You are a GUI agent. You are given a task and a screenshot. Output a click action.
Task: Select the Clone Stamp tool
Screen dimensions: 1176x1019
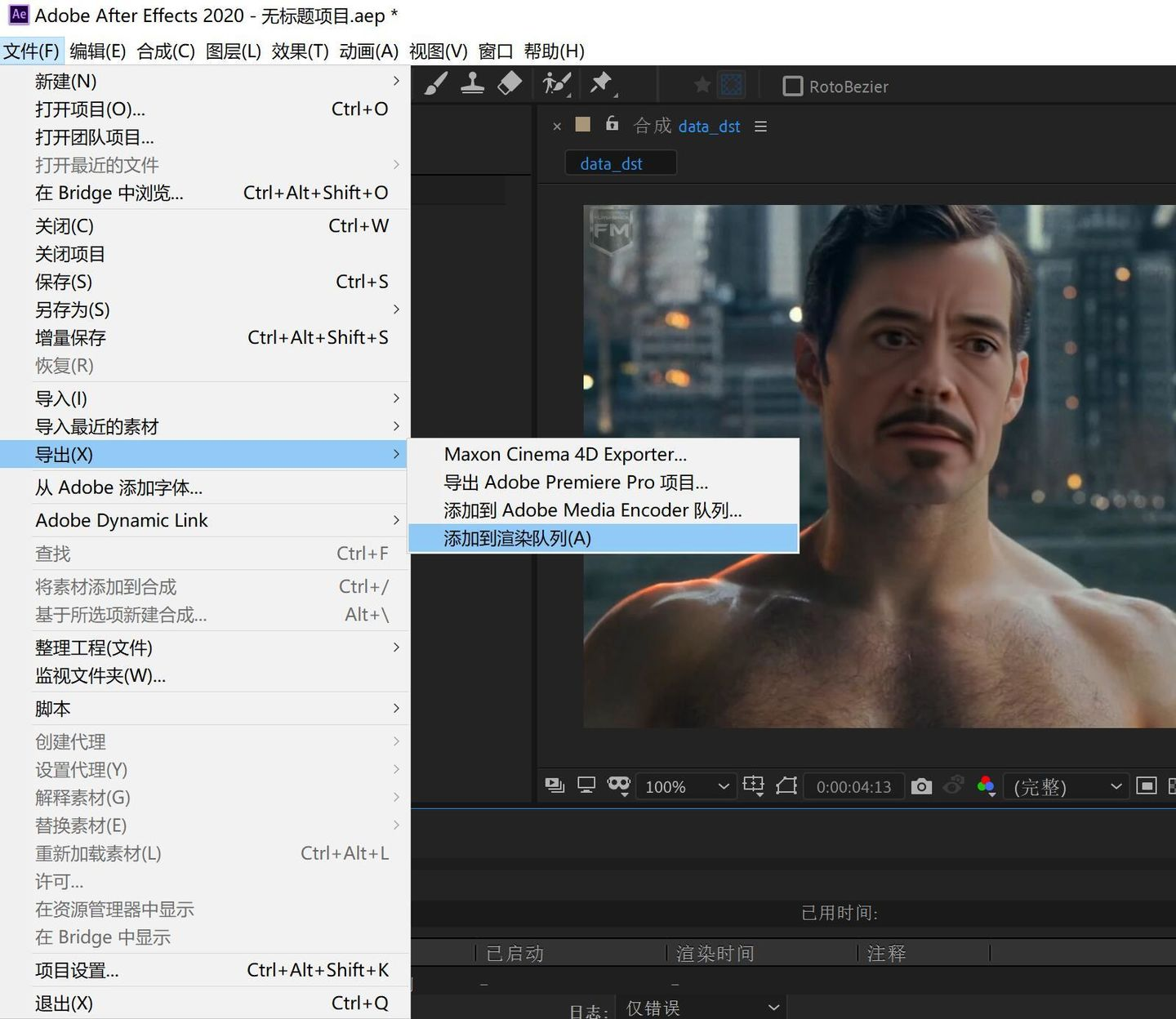coord(472,83)
